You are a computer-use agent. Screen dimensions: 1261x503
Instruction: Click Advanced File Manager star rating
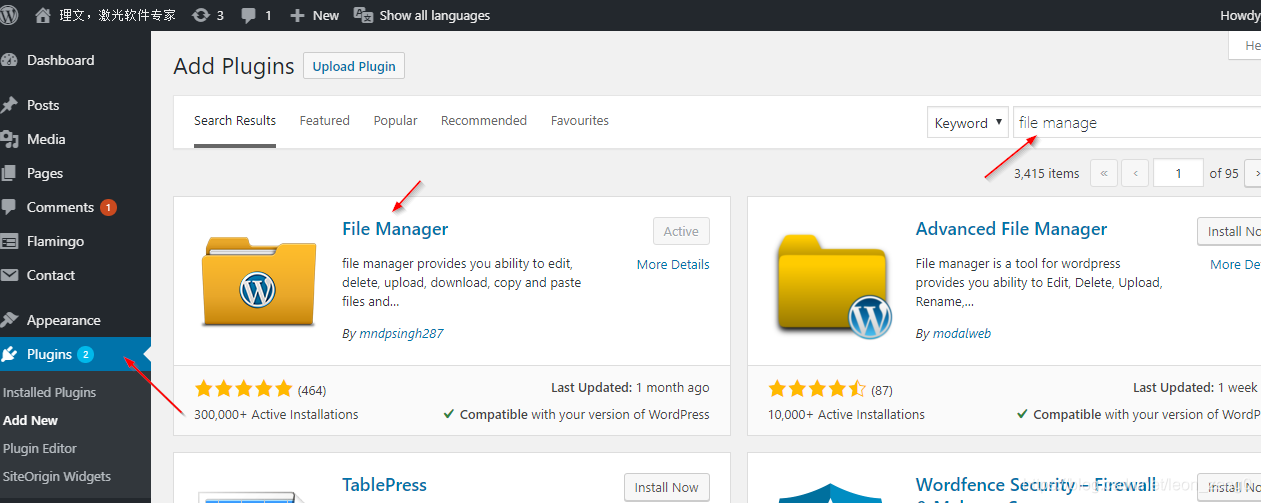817,389
